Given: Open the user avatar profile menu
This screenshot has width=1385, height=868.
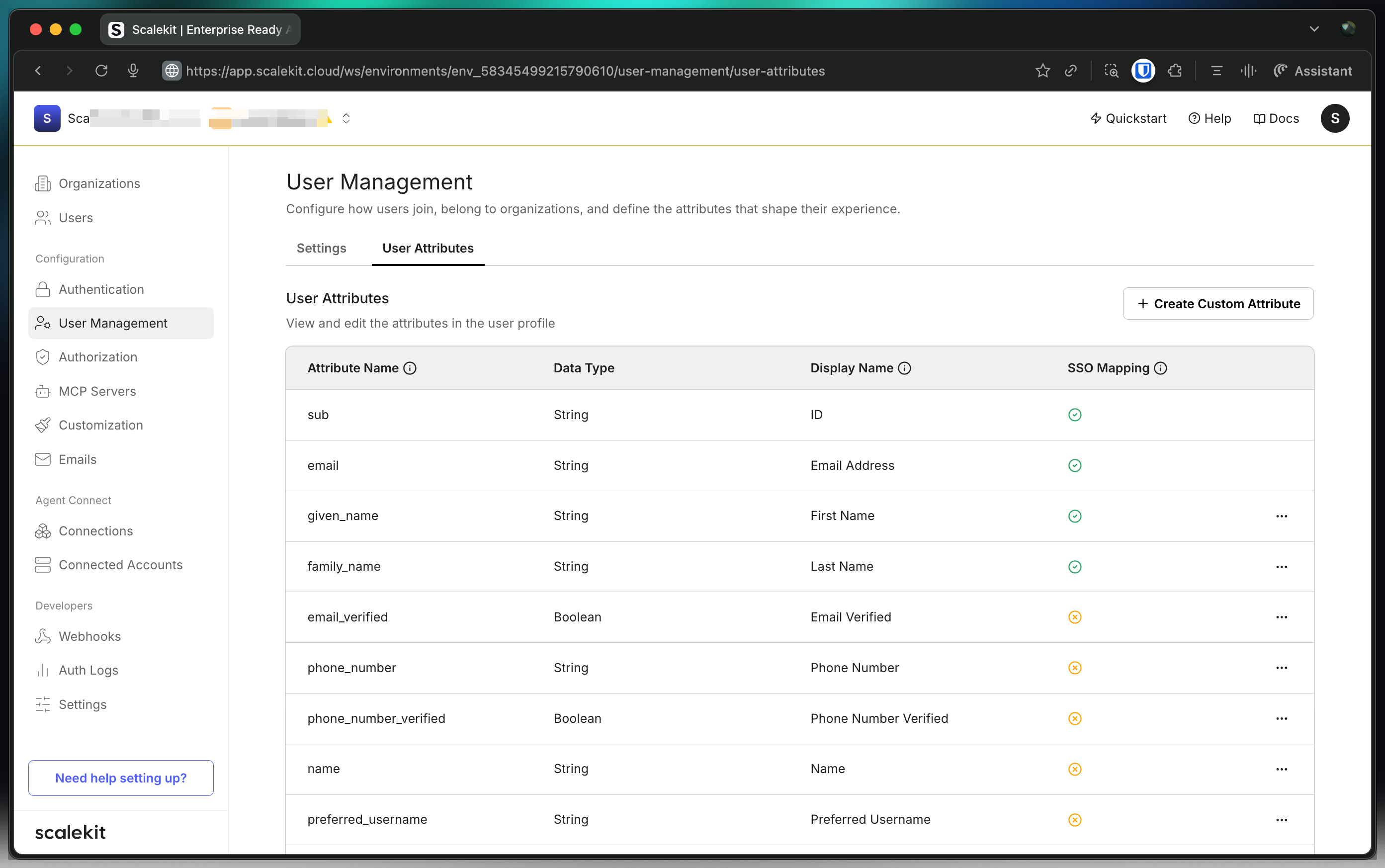Looking at the screenshot, I should click(1334, 118).
